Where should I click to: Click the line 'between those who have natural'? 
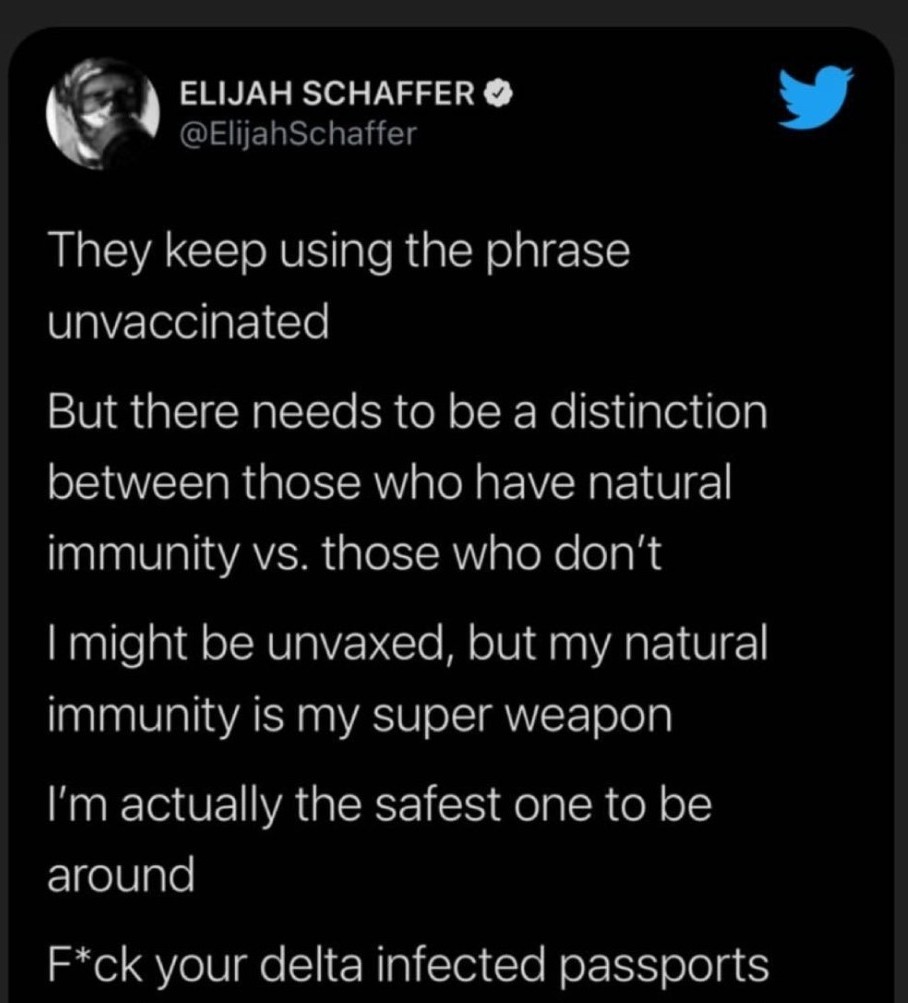[390, 482]
